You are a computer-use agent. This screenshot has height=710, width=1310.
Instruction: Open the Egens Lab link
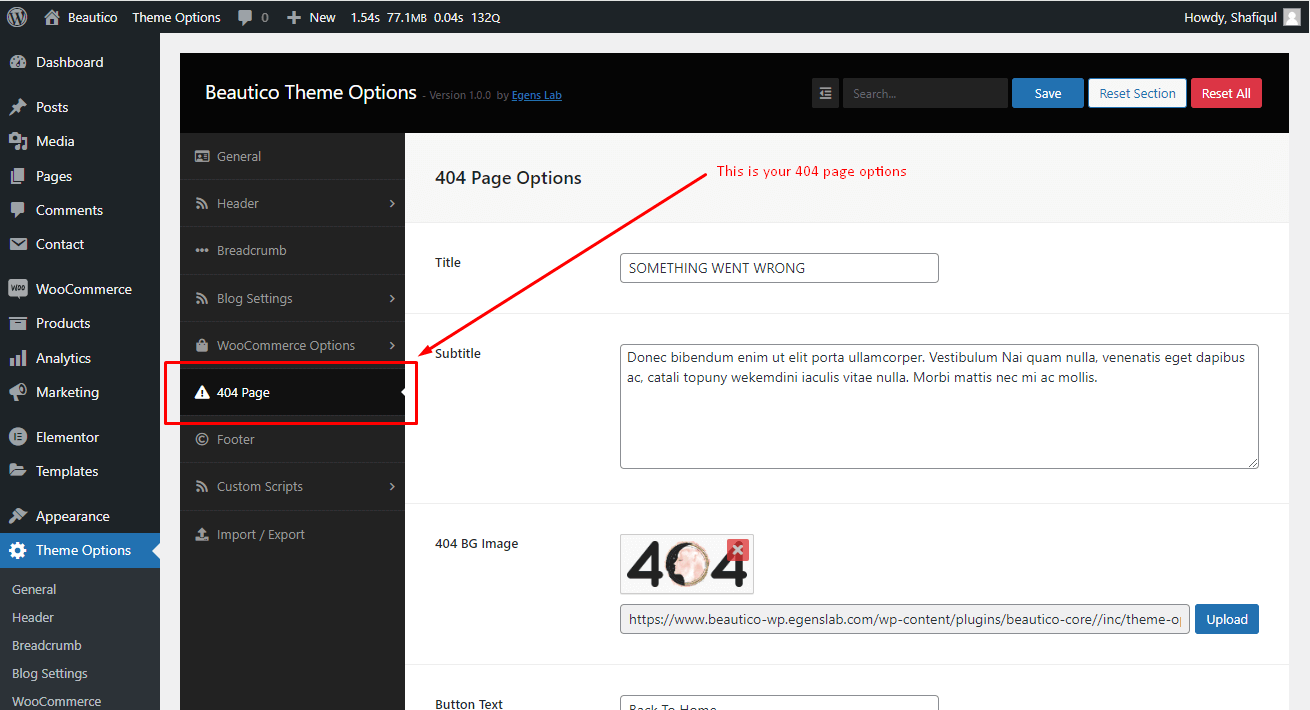pyautogui.click(x=537, y=95)
